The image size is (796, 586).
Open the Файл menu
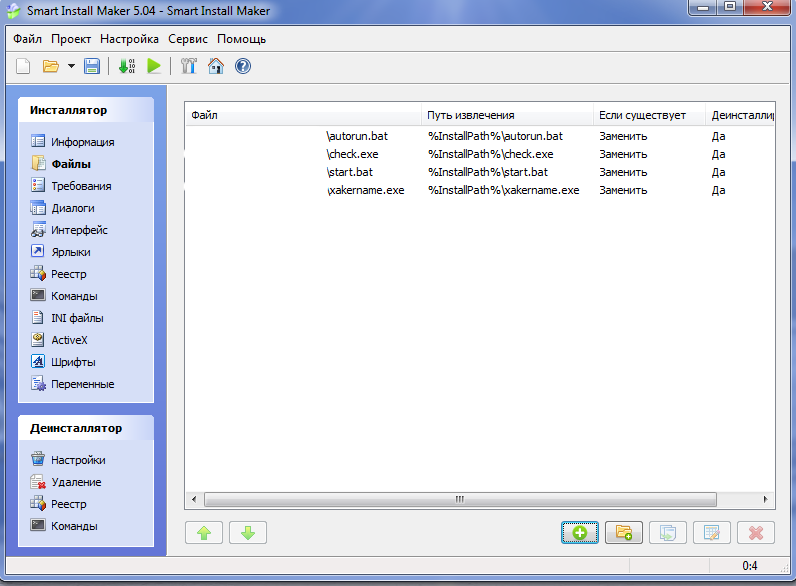27,39
